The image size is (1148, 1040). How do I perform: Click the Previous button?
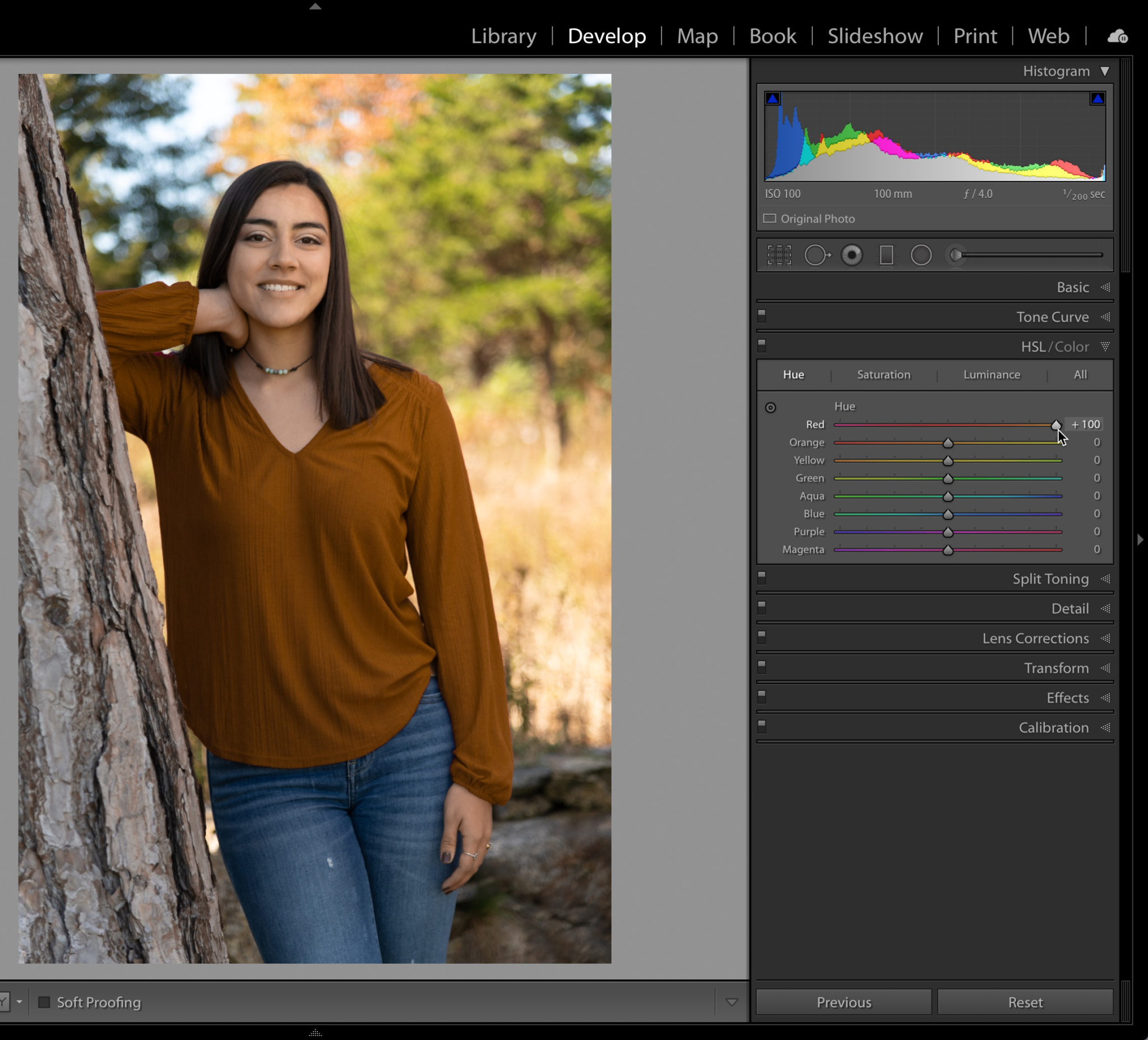point(844,1002)
